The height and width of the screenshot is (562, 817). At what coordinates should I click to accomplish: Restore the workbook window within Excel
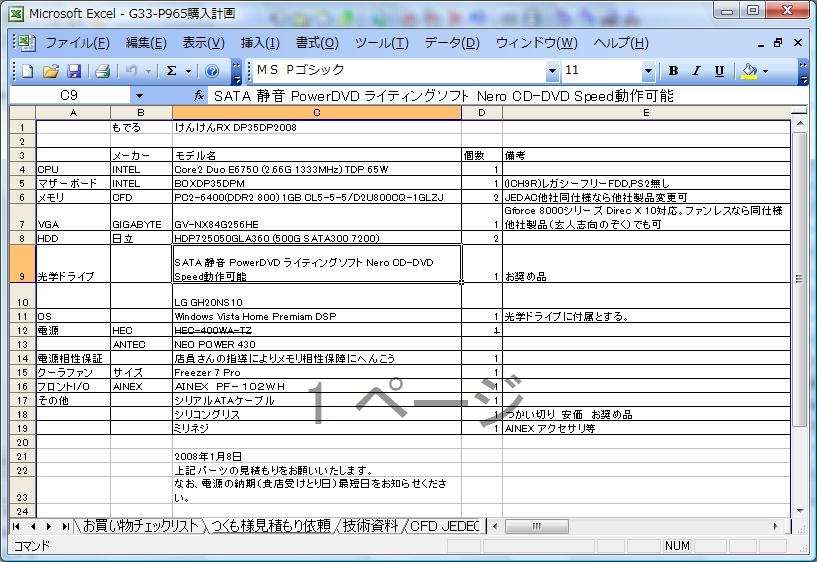click(778, 43)
